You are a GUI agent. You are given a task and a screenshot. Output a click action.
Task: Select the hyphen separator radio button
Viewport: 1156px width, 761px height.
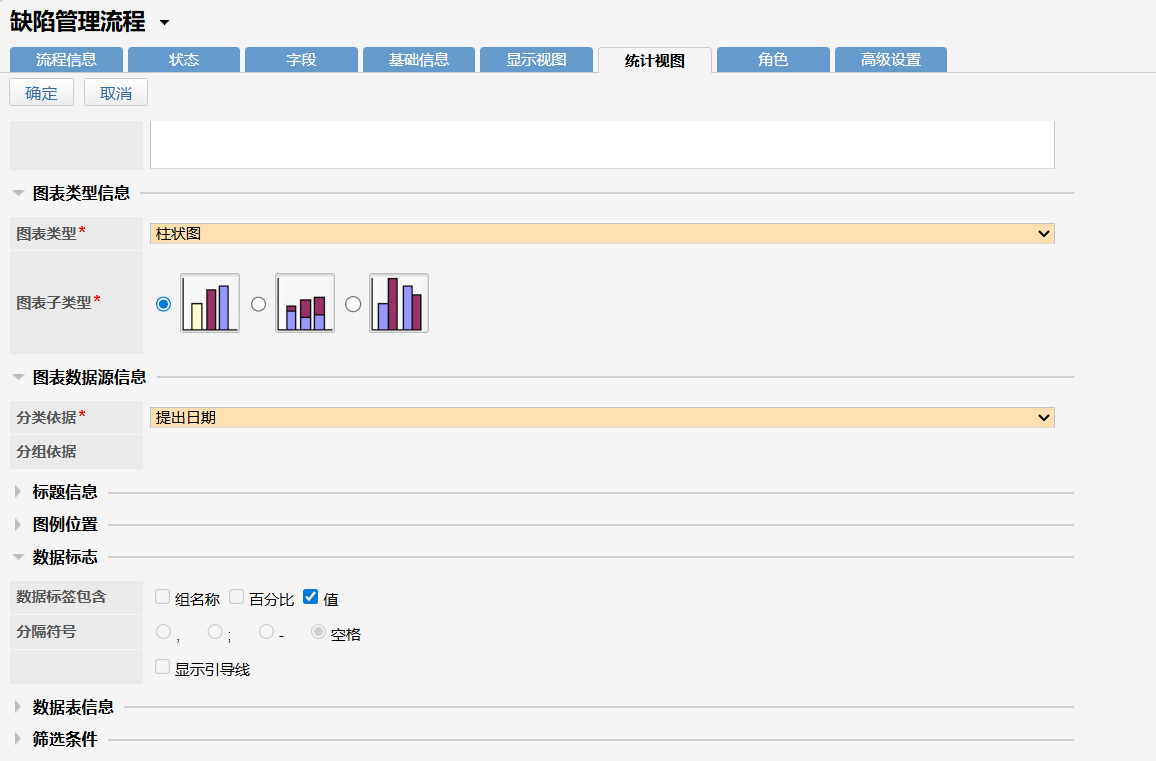point(266,632)
